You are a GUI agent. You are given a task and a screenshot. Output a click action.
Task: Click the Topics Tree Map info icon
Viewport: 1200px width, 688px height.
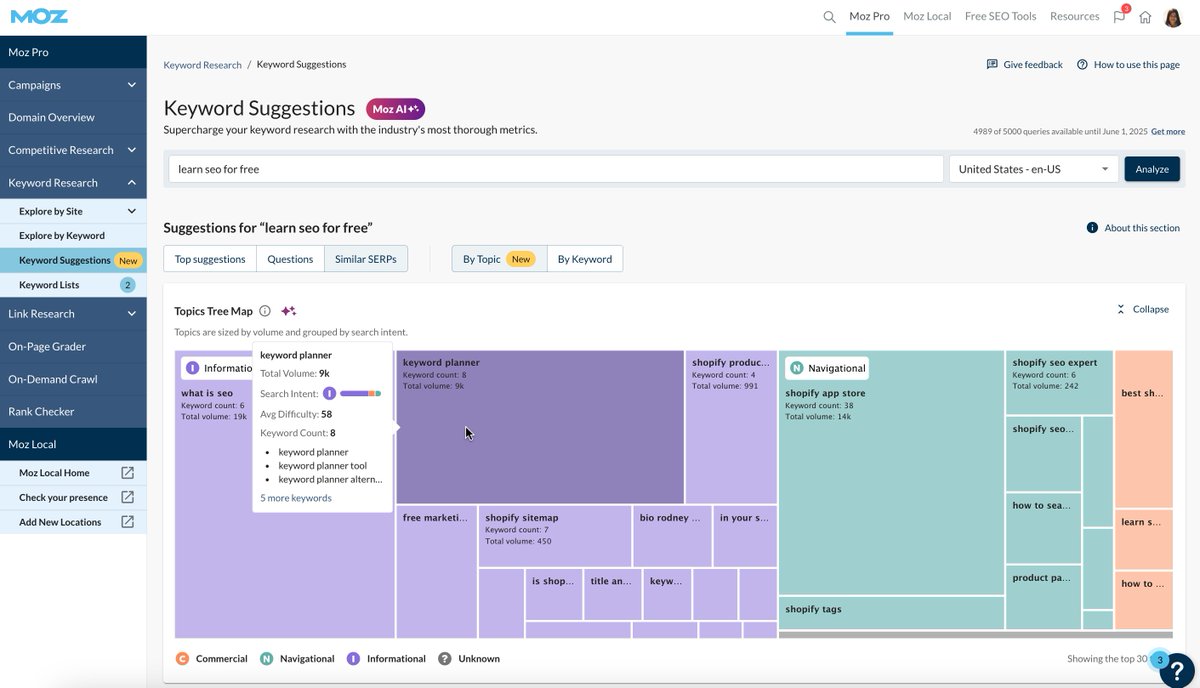point(265,311)
